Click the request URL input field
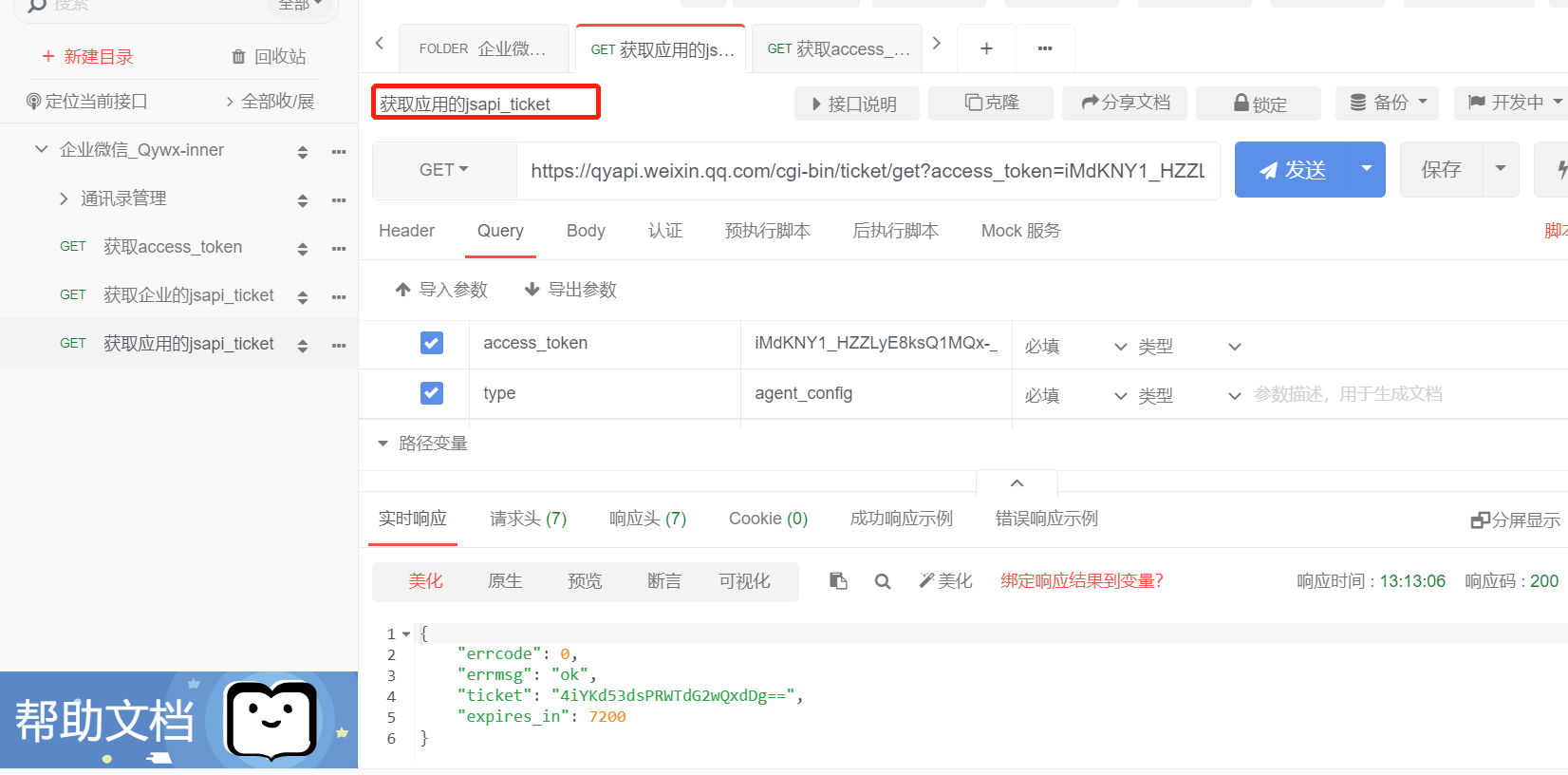 point(868,171)
